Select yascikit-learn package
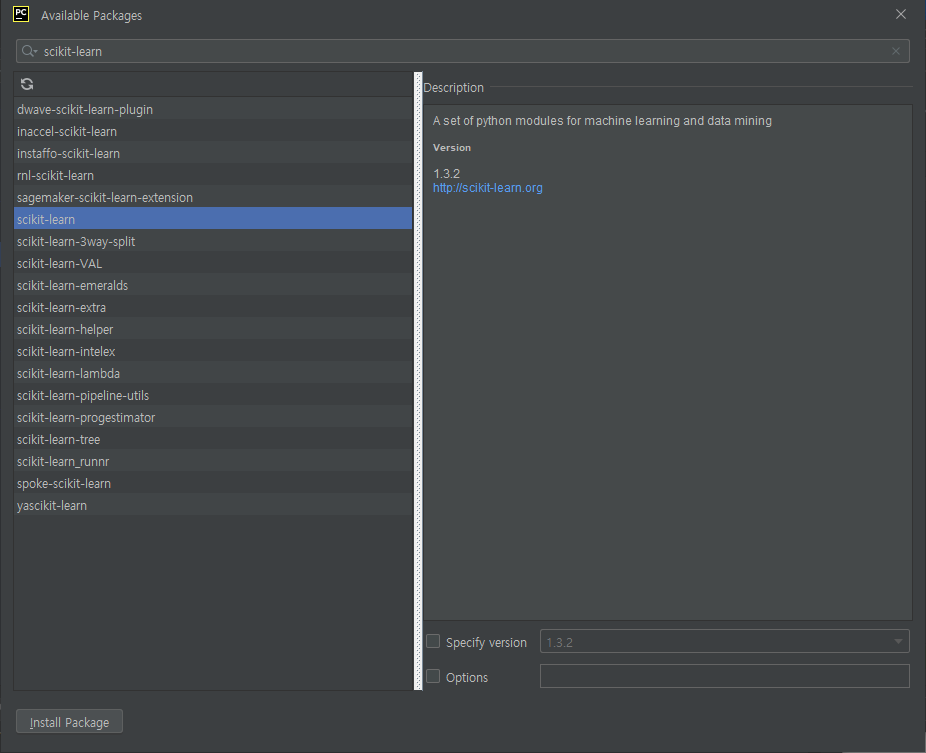 213,506
